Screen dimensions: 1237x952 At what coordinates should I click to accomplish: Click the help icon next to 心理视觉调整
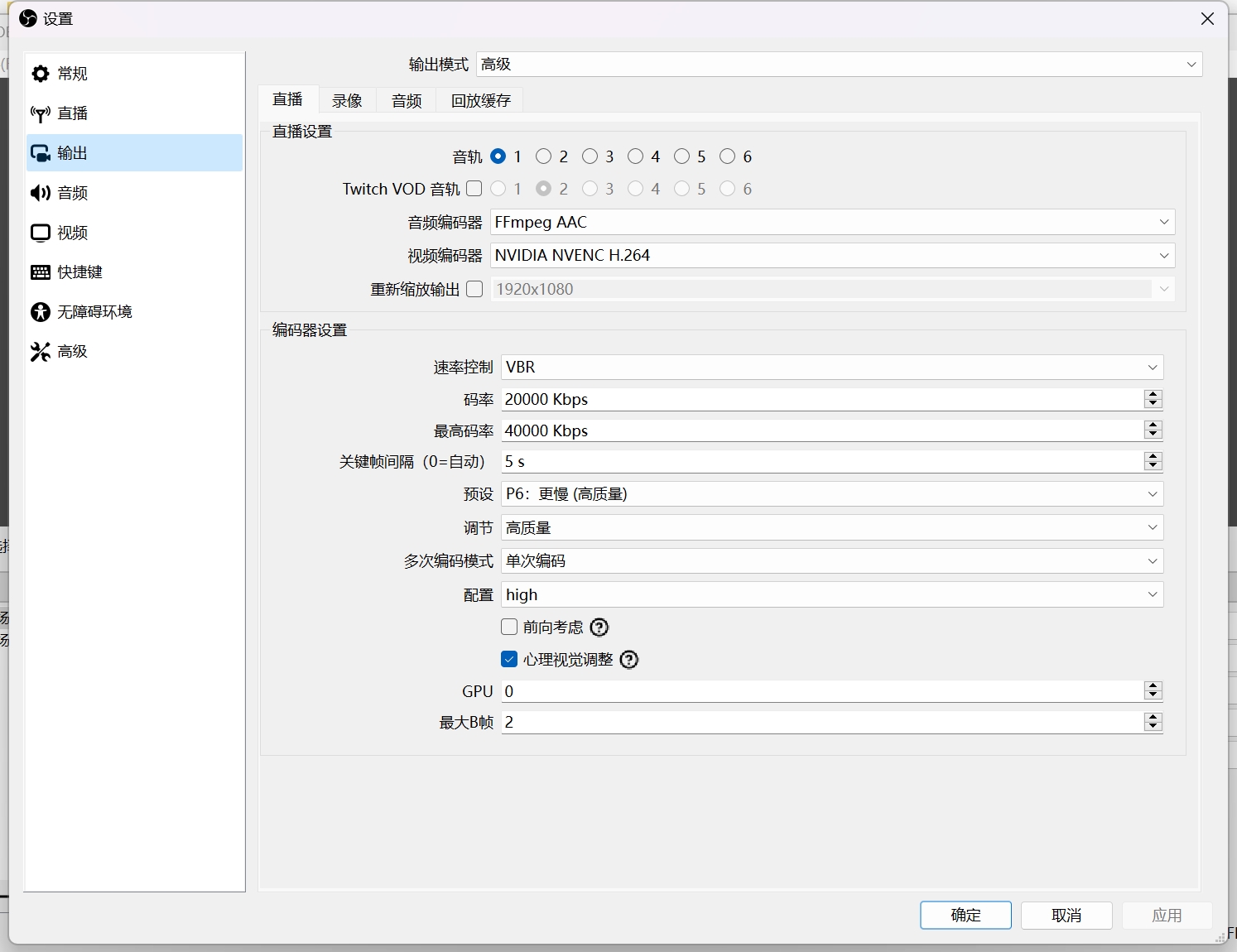pos(629,660)
